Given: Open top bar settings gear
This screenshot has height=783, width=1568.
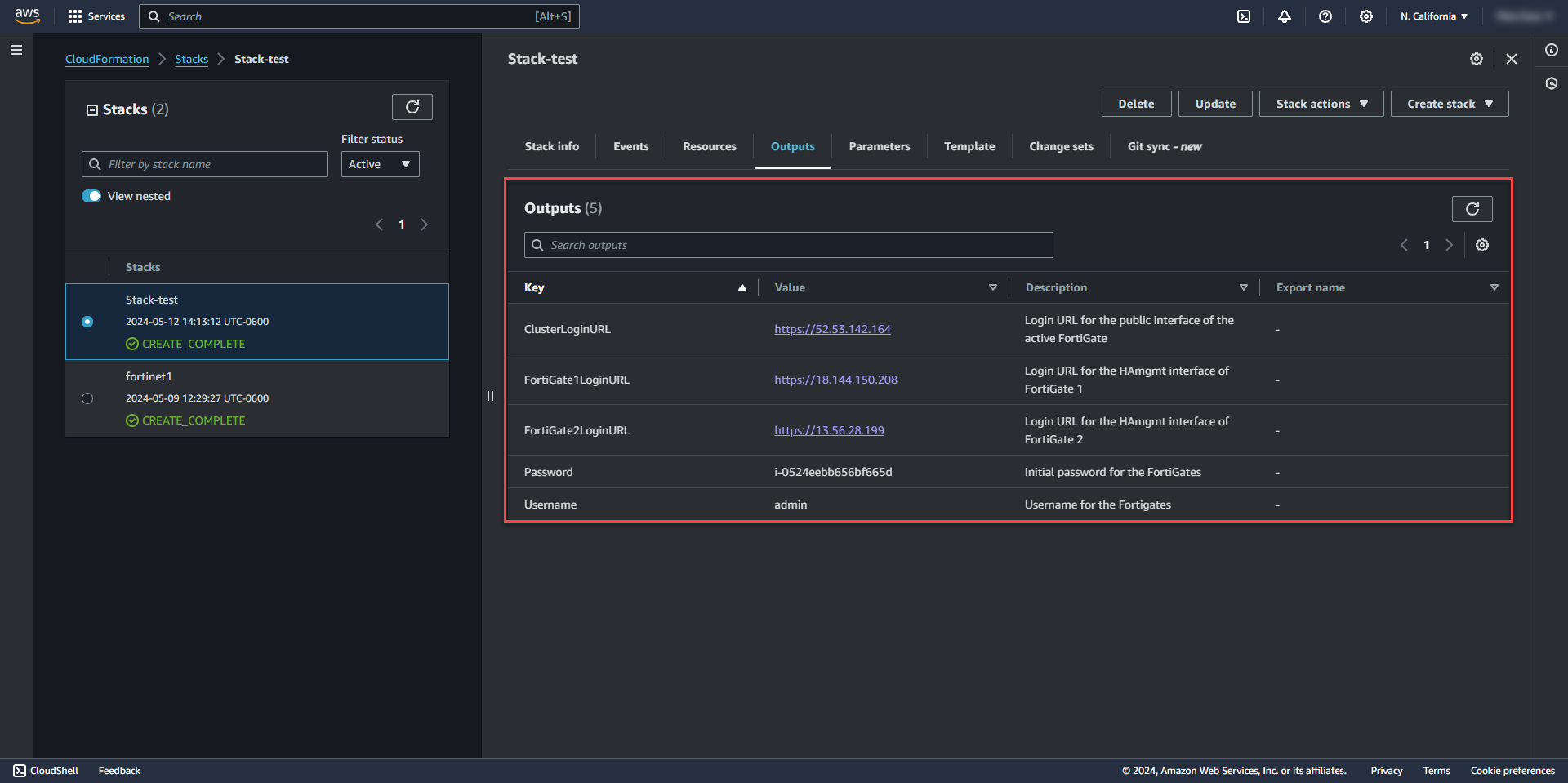Looking at the screenshot, I should point(1366,16).
